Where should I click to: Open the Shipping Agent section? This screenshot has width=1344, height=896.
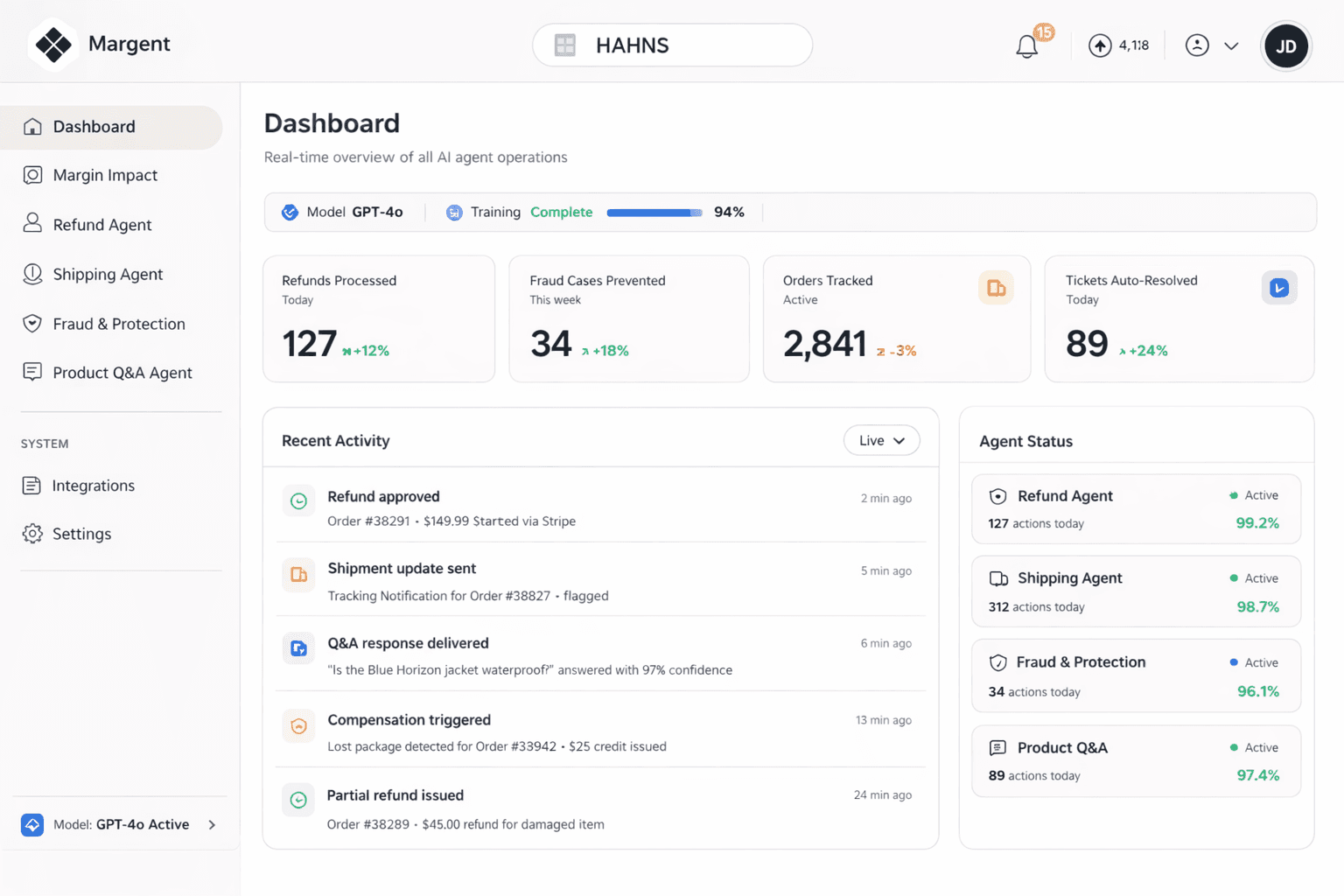coord(108,274)
